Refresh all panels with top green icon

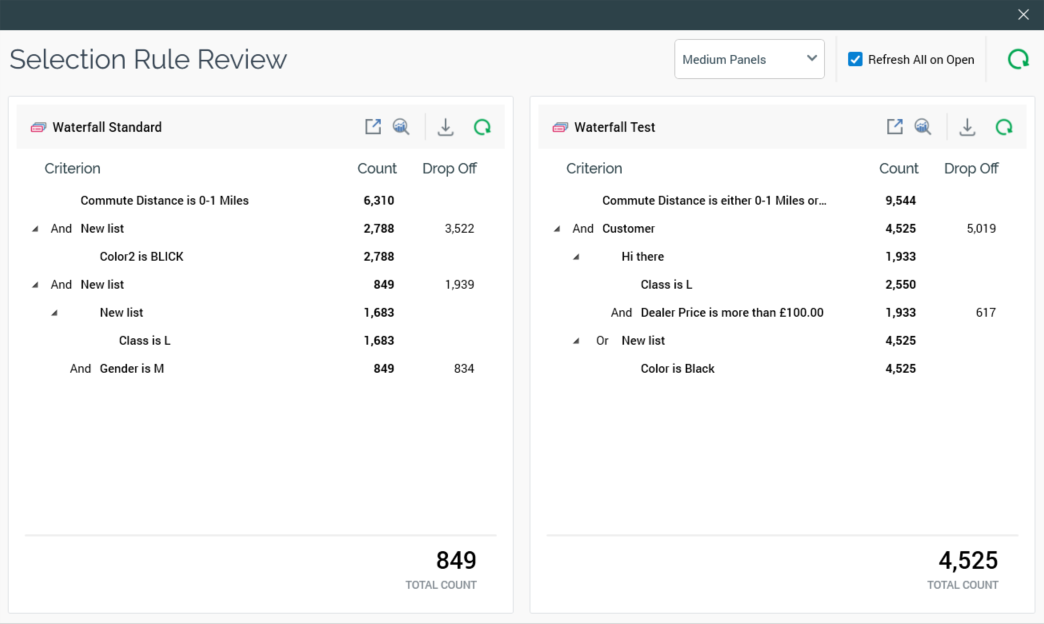coord(1018,59)
